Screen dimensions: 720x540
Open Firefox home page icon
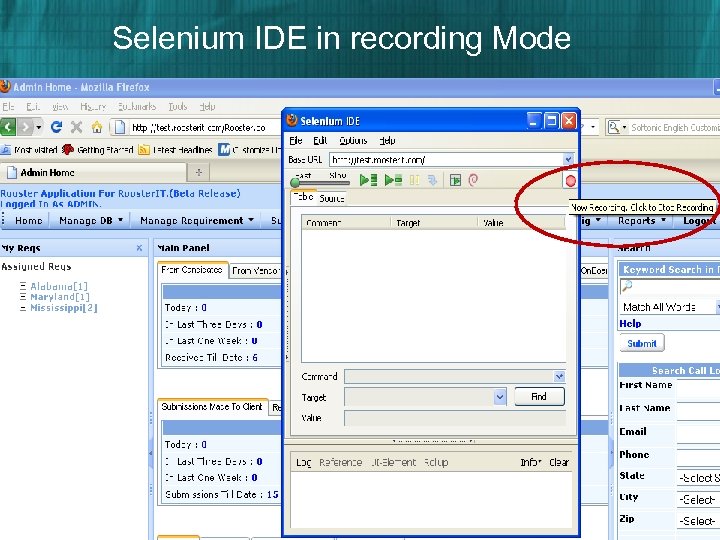[x=96, y=127]
